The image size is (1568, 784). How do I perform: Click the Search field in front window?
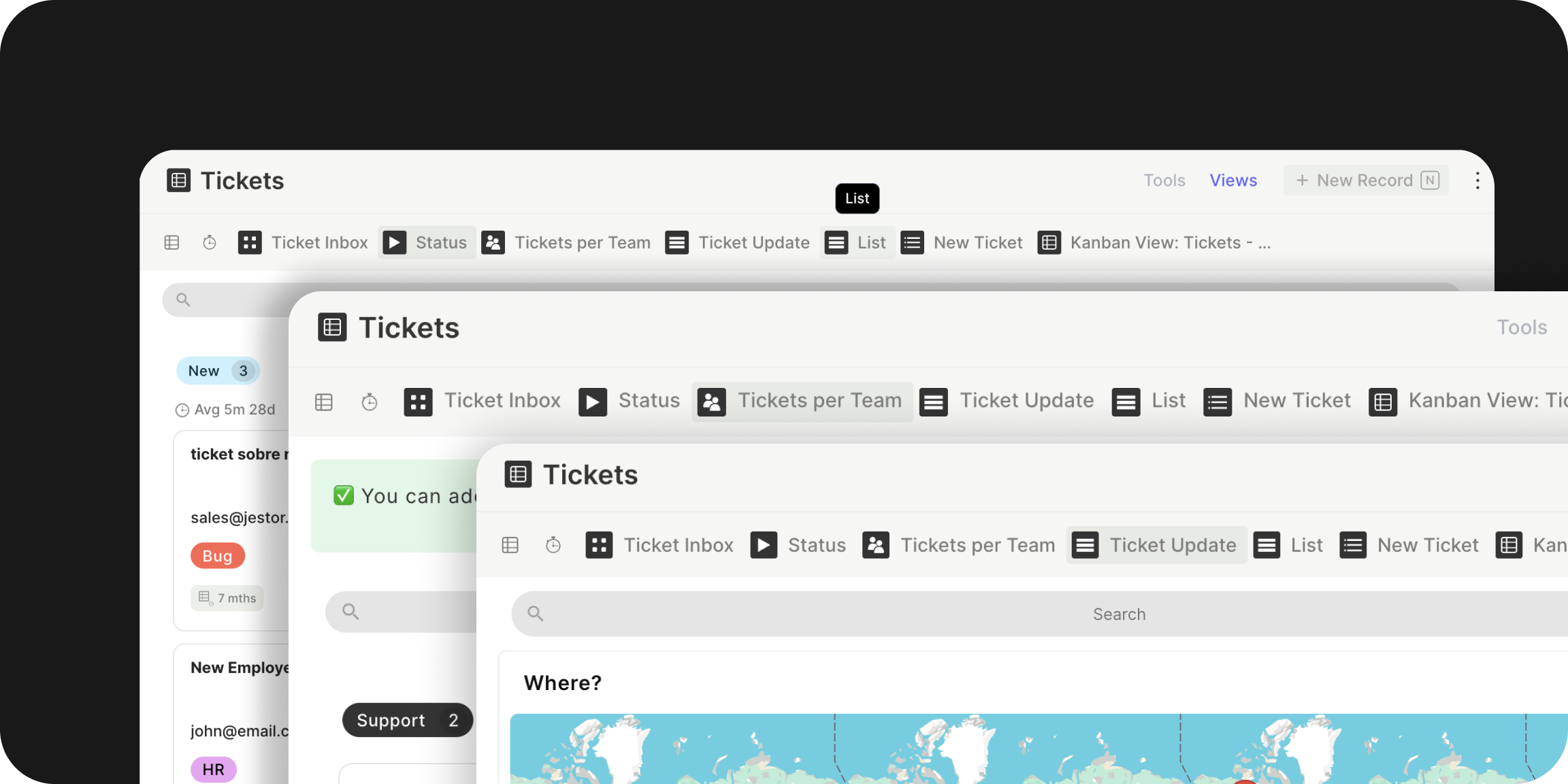pos(1119,614)
